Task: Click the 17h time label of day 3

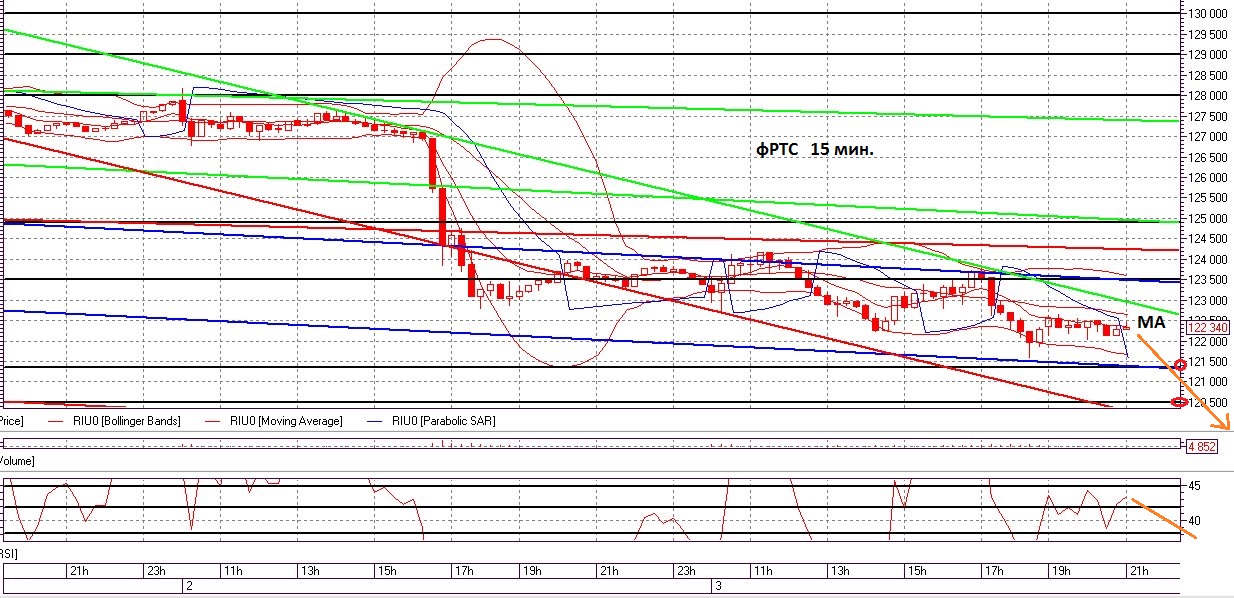Action: (993, 571)
